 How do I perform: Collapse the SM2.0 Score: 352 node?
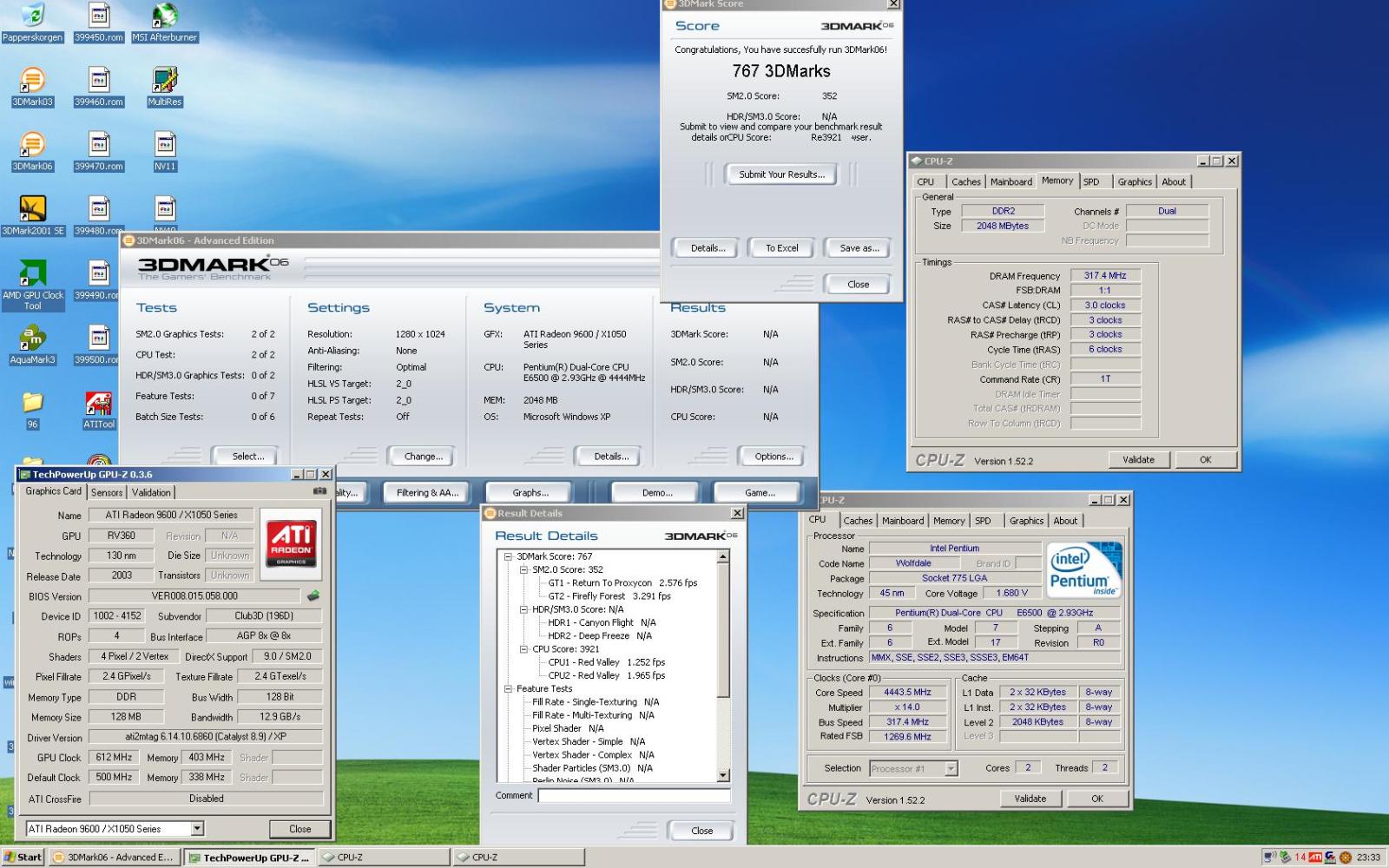524,570
